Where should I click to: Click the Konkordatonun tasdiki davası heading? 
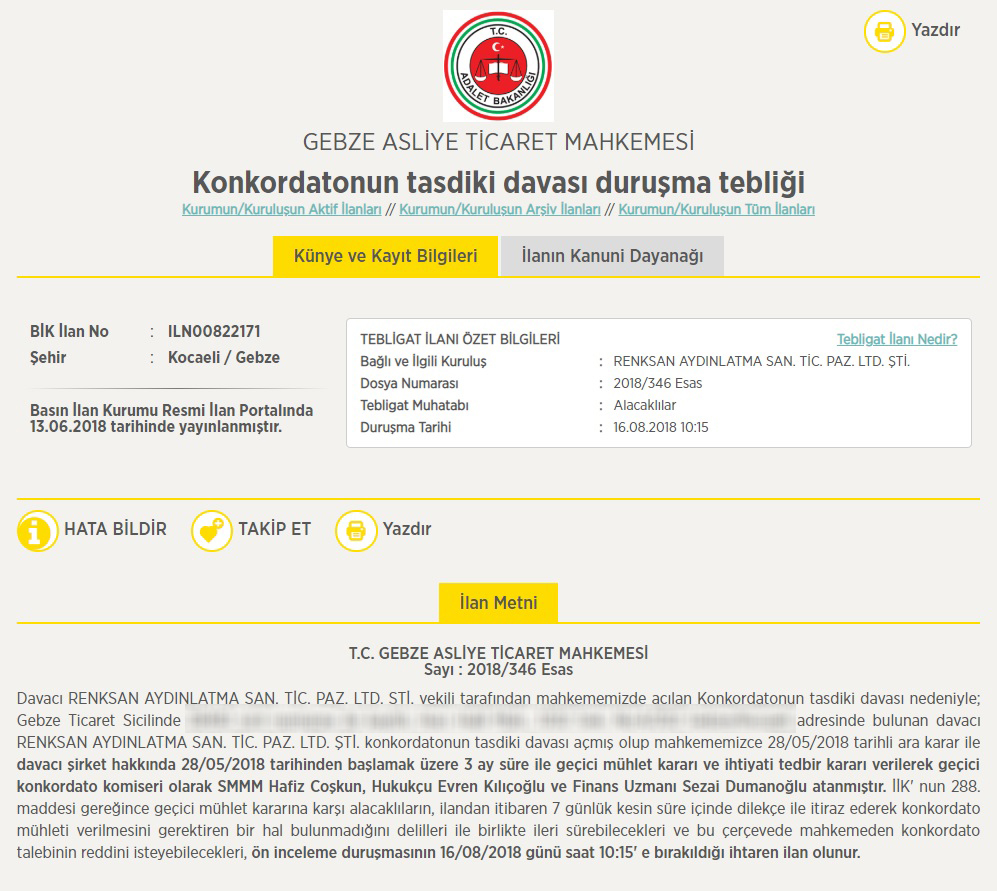pos(498,183)
